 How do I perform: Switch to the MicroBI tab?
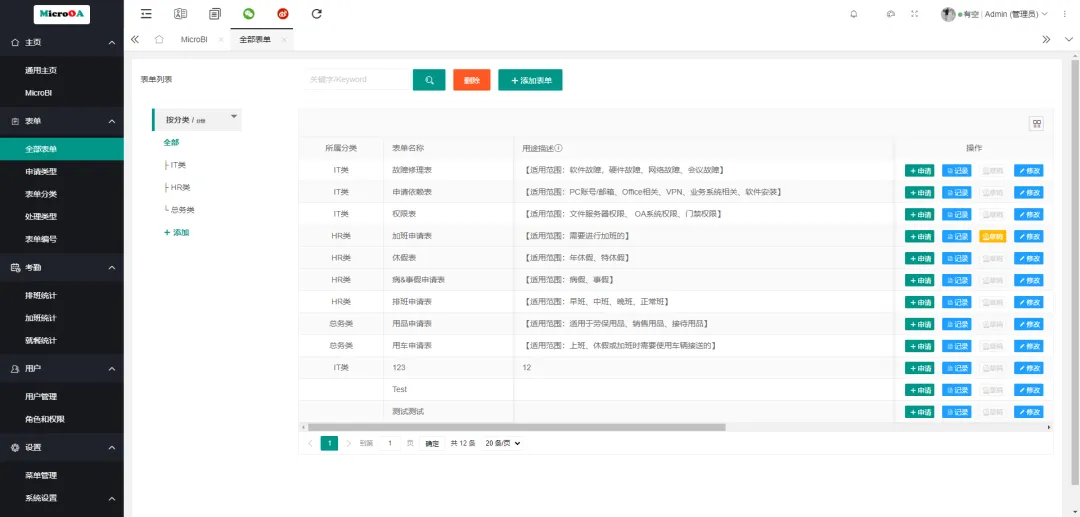(194, 39)
